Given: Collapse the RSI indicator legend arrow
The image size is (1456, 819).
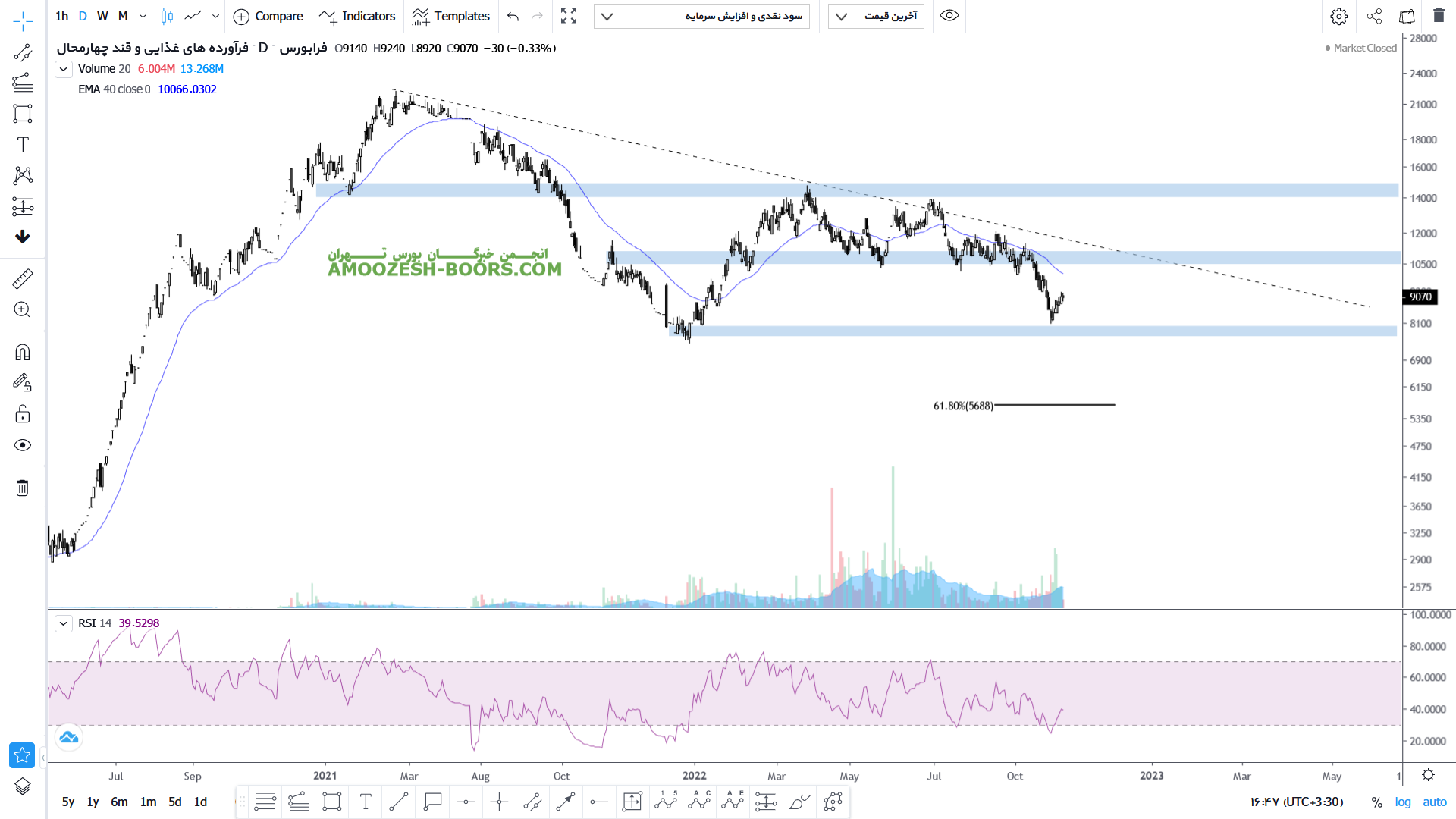Looking at the screenshot, I should point(64,623).
